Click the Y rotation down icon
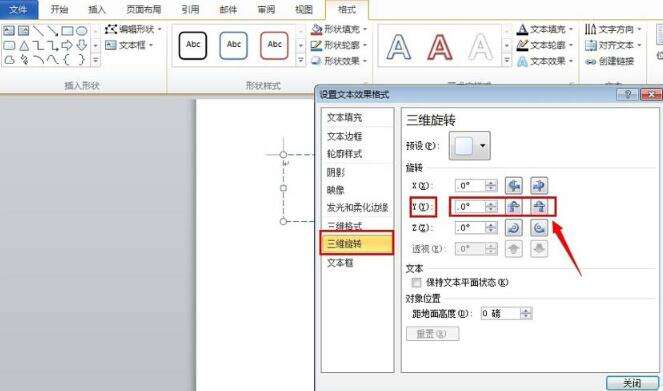Viewport: 663px width, 391px height. coord(539,207)
